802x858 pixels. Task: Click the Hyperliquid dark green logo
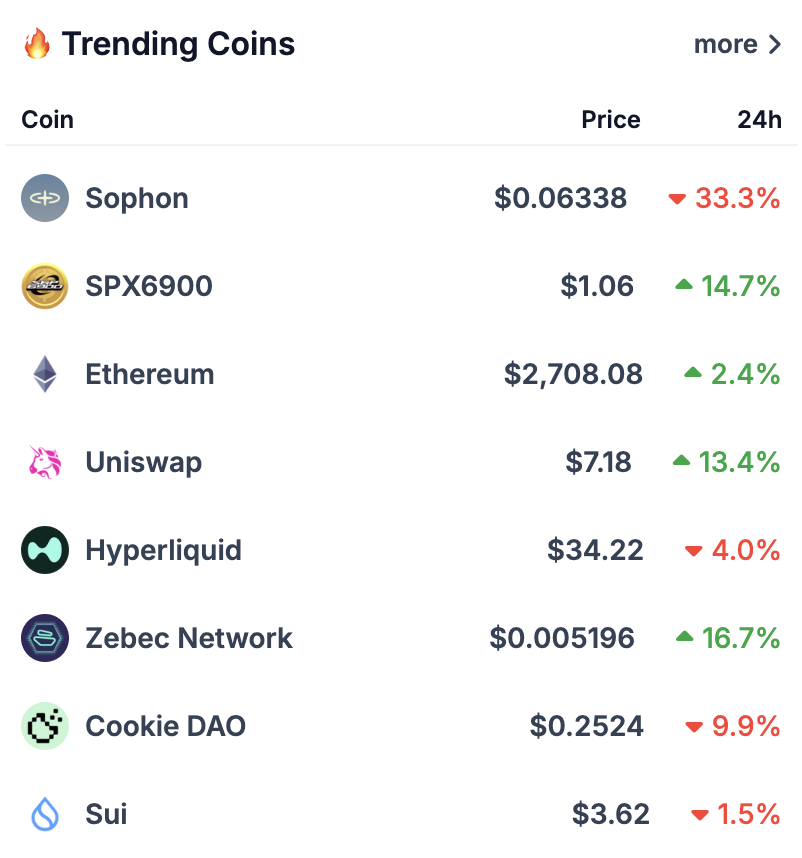[x=45, y=550]
